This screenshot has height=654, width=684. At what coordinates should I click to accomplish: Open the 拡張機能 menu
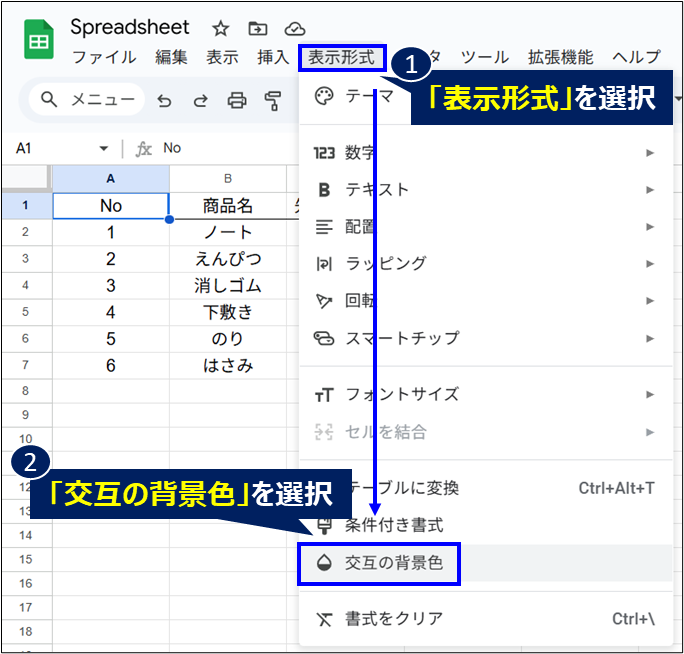point(561,57)
